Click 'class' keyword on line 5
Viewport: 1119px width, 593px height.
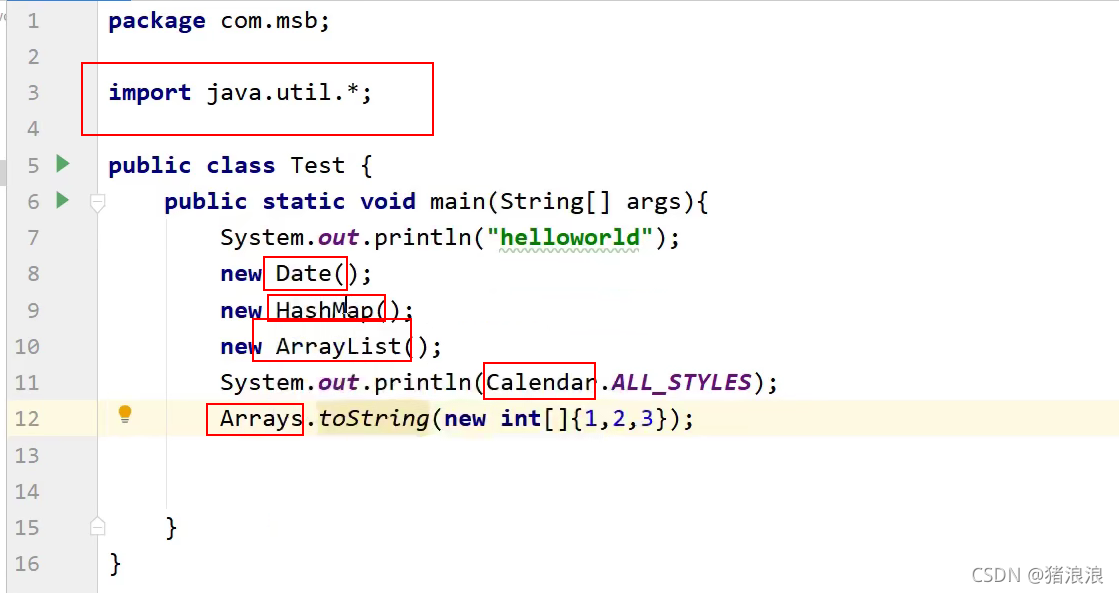tap(241, 166)
